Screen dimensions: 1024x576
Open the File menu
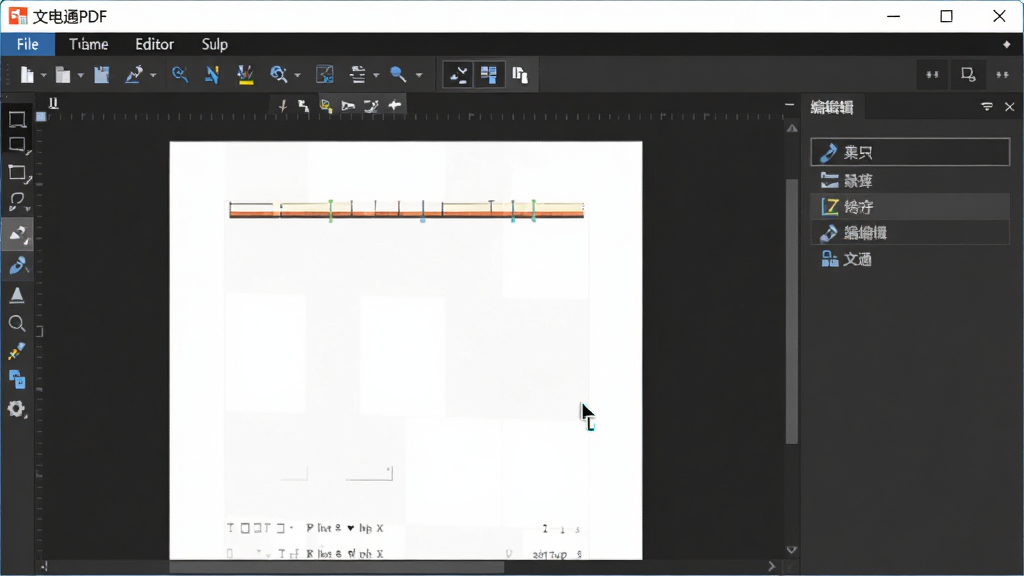tap(27, 44)
